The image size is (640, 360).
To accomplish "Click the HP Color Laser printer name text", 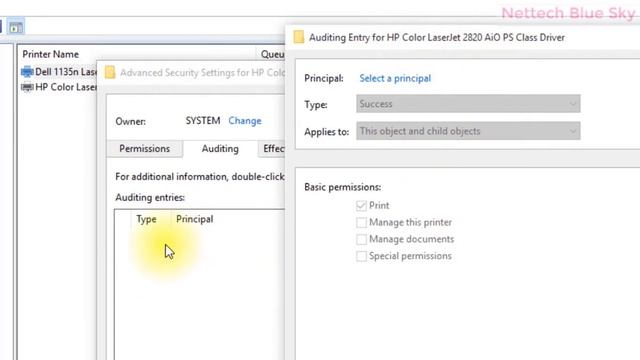I will [x=66, y=87].
